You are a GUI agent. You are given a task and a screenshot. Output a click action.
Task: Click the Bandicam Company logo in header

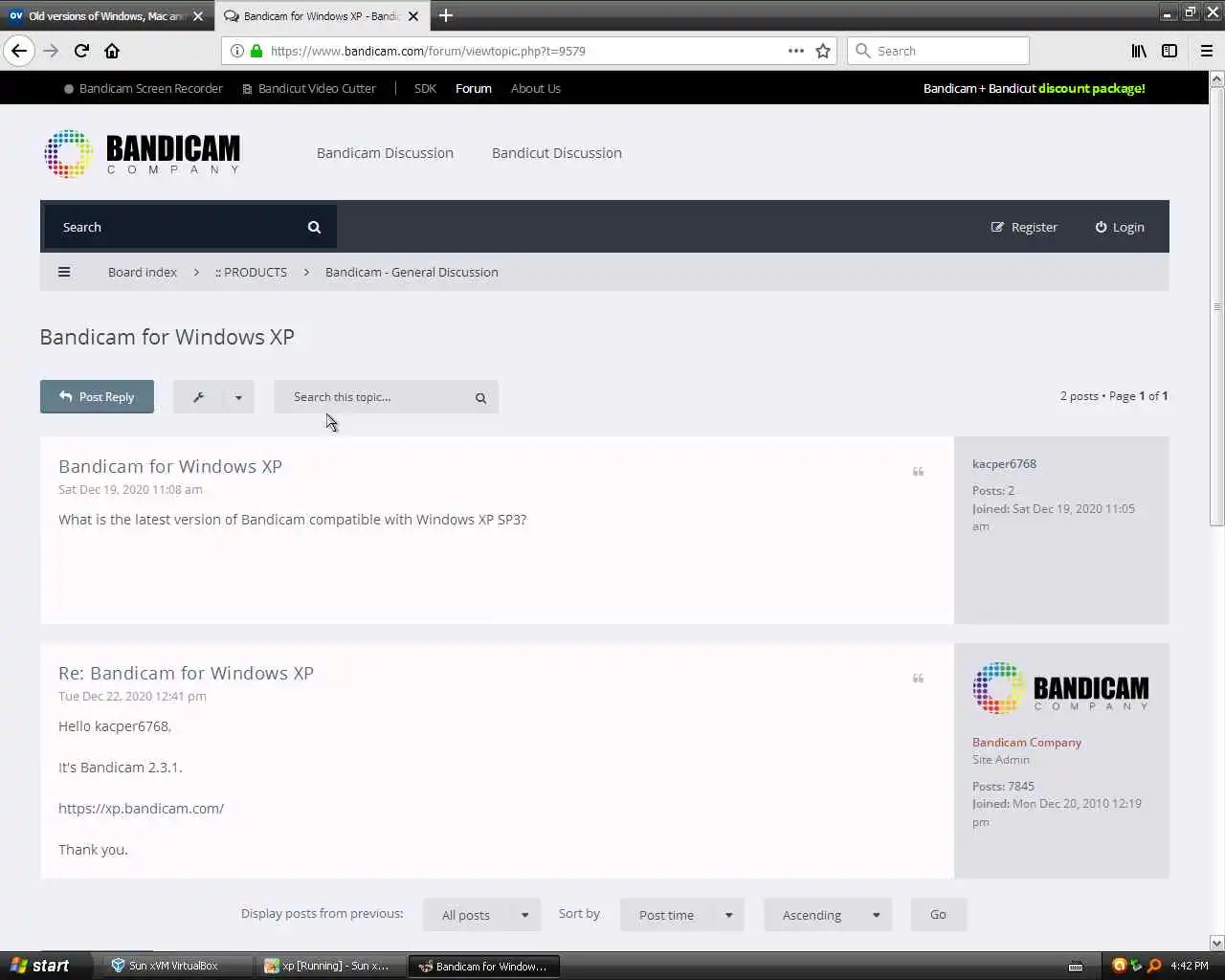(x=142, y=154)
